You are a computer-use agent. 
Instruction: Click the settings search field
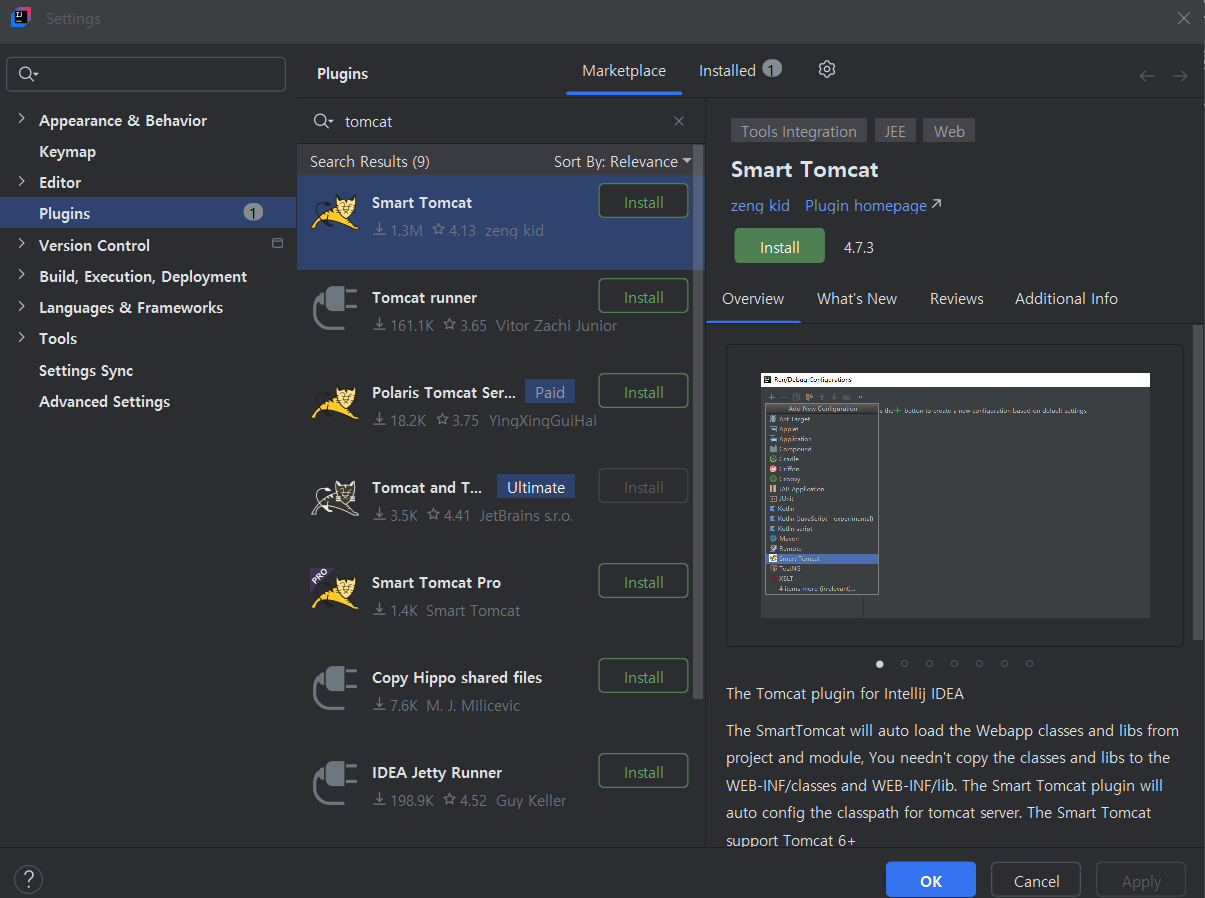click(x=146, y=75)
